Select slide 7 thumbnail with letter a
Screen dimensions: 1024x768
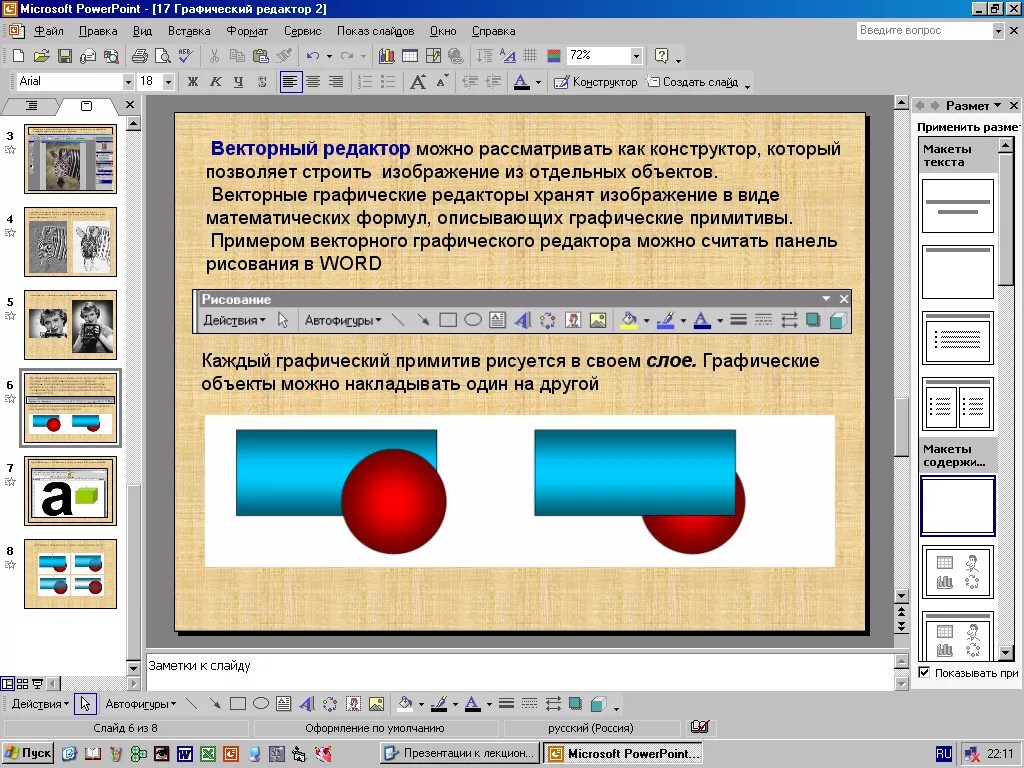[x=71, y=491]
